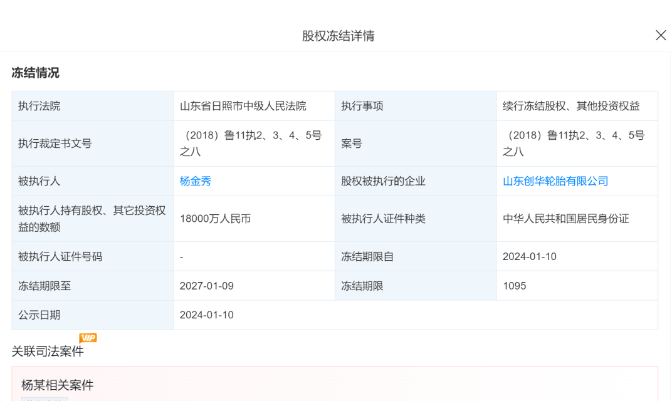Click the 冻结情况 section heading
The width and height of the screenshot is (671, 413).
pos(35,73)
